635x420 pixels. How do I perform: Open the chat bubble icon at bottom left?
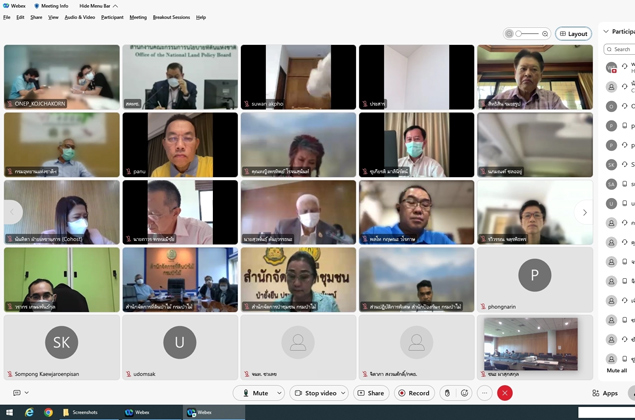pyautogui.click(x=17, y=393)
